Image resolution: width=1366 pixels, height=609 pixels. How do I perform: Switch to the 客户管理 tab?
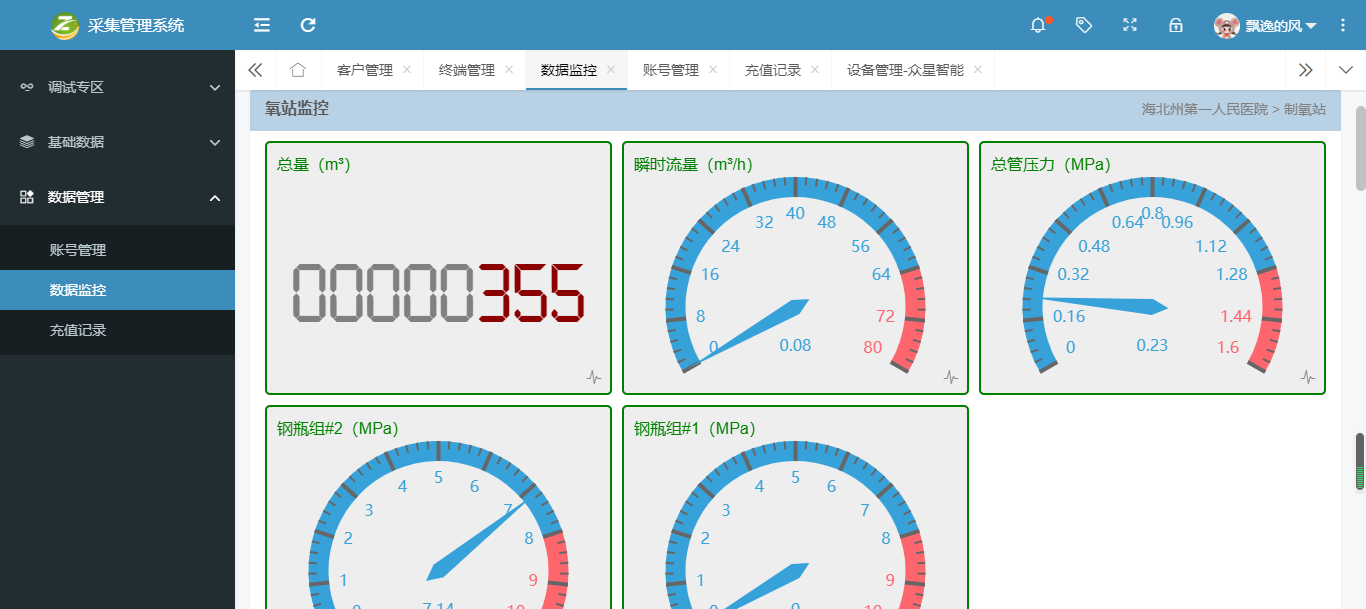[x=365, y=70]
